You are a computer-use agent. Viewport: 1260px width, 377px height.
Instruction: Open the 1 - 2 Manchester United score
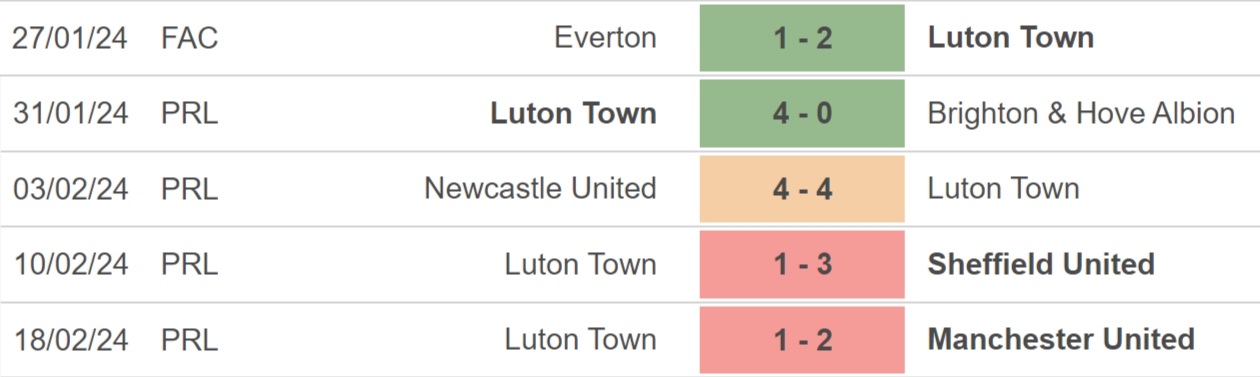[802, 339]
